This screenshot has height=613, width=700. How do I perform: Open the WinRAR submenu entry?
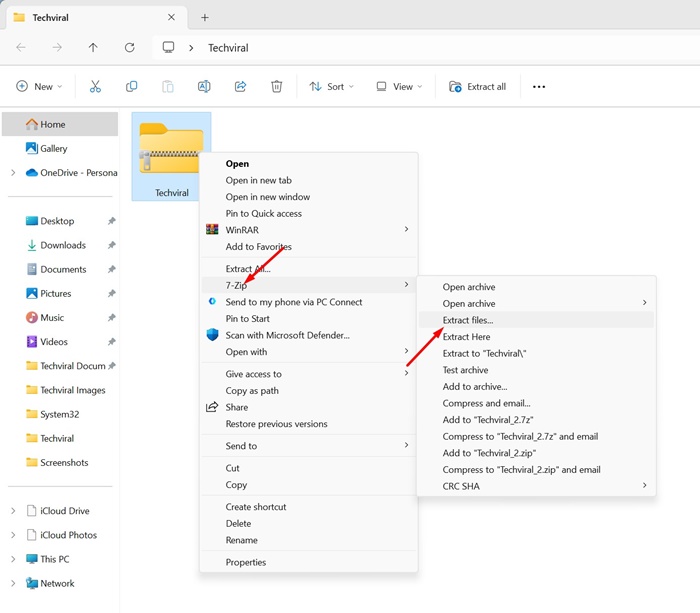[308, 229]
